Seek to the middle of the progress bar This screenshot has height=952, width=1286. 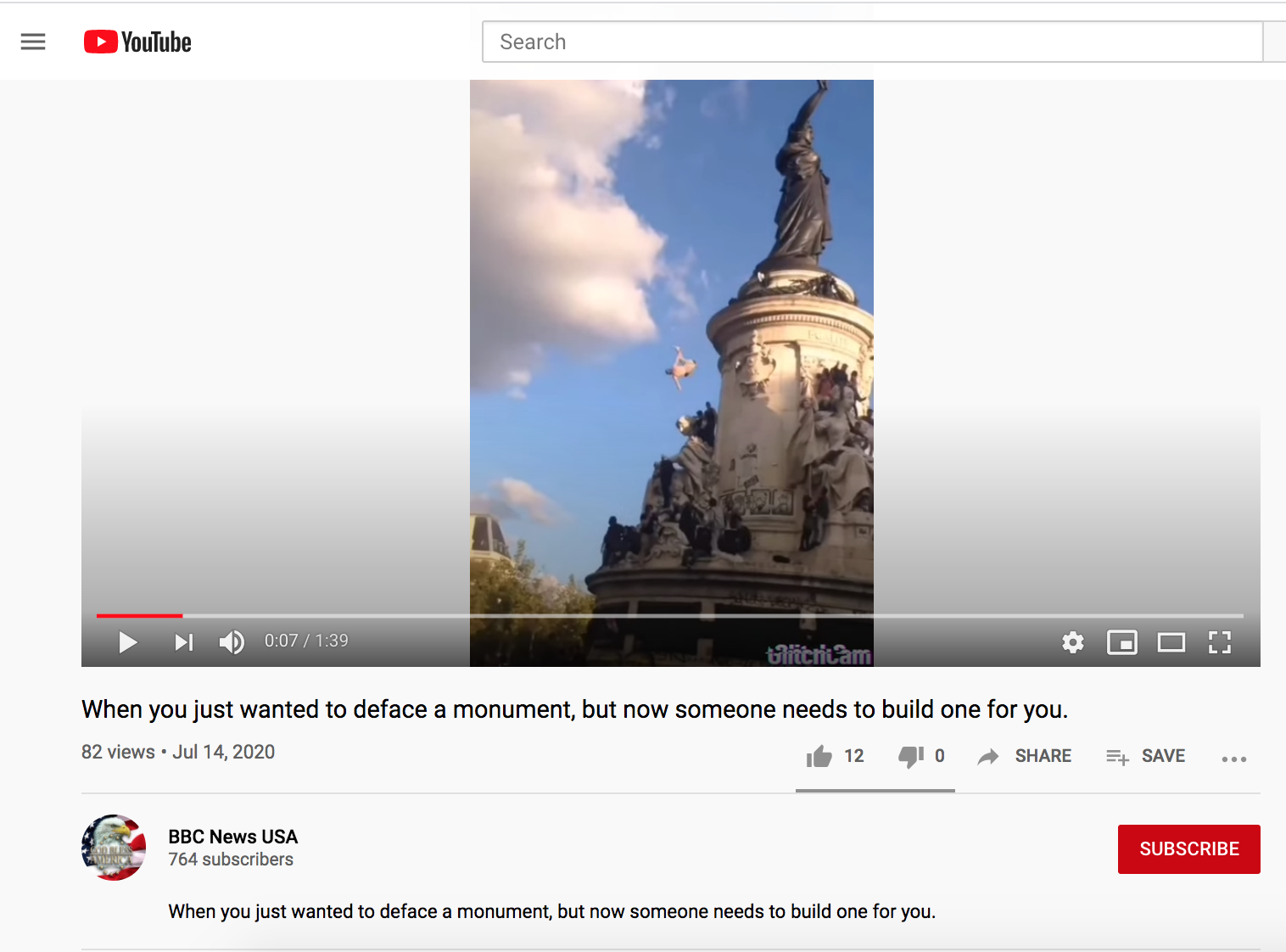point(670,615)
